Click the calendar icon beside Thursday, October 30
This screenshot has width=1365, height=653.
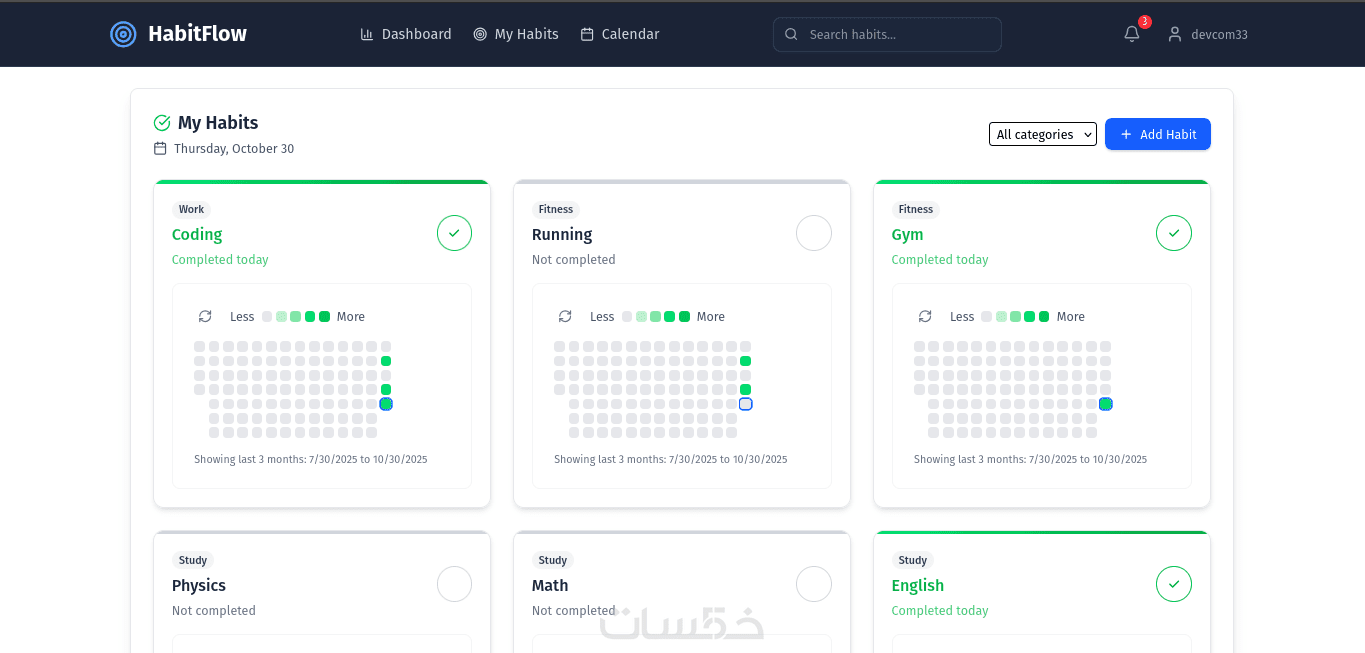(x=160, y=148)
